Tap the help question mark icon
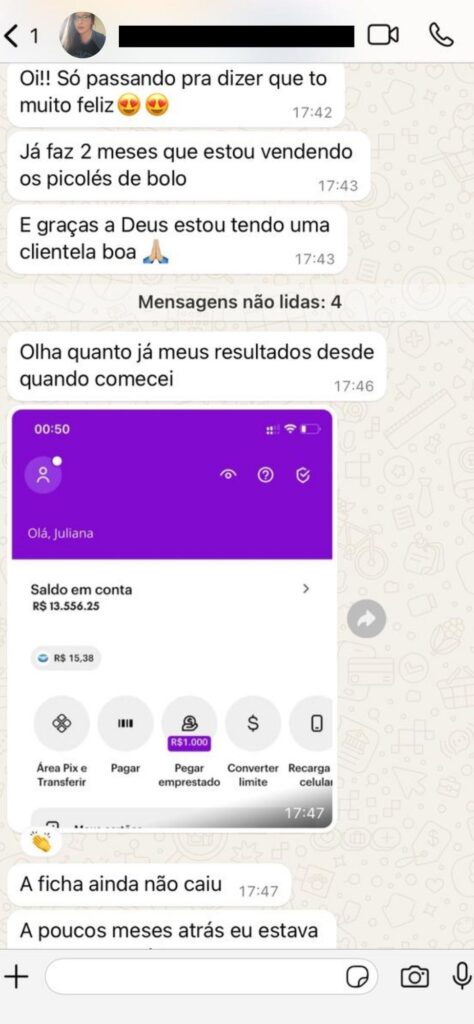This screenshot has height=1024, width=474. coord(265,475)
